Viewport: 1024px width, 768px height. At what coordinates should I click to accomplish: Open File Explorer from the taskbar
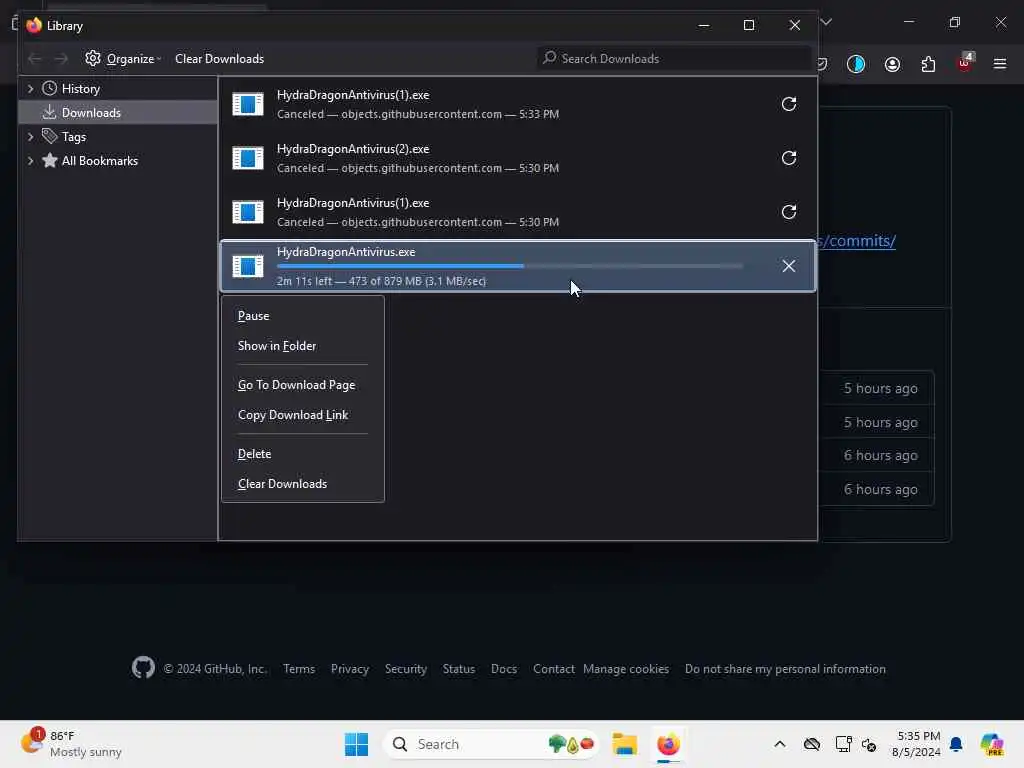(x=624, y=744)
